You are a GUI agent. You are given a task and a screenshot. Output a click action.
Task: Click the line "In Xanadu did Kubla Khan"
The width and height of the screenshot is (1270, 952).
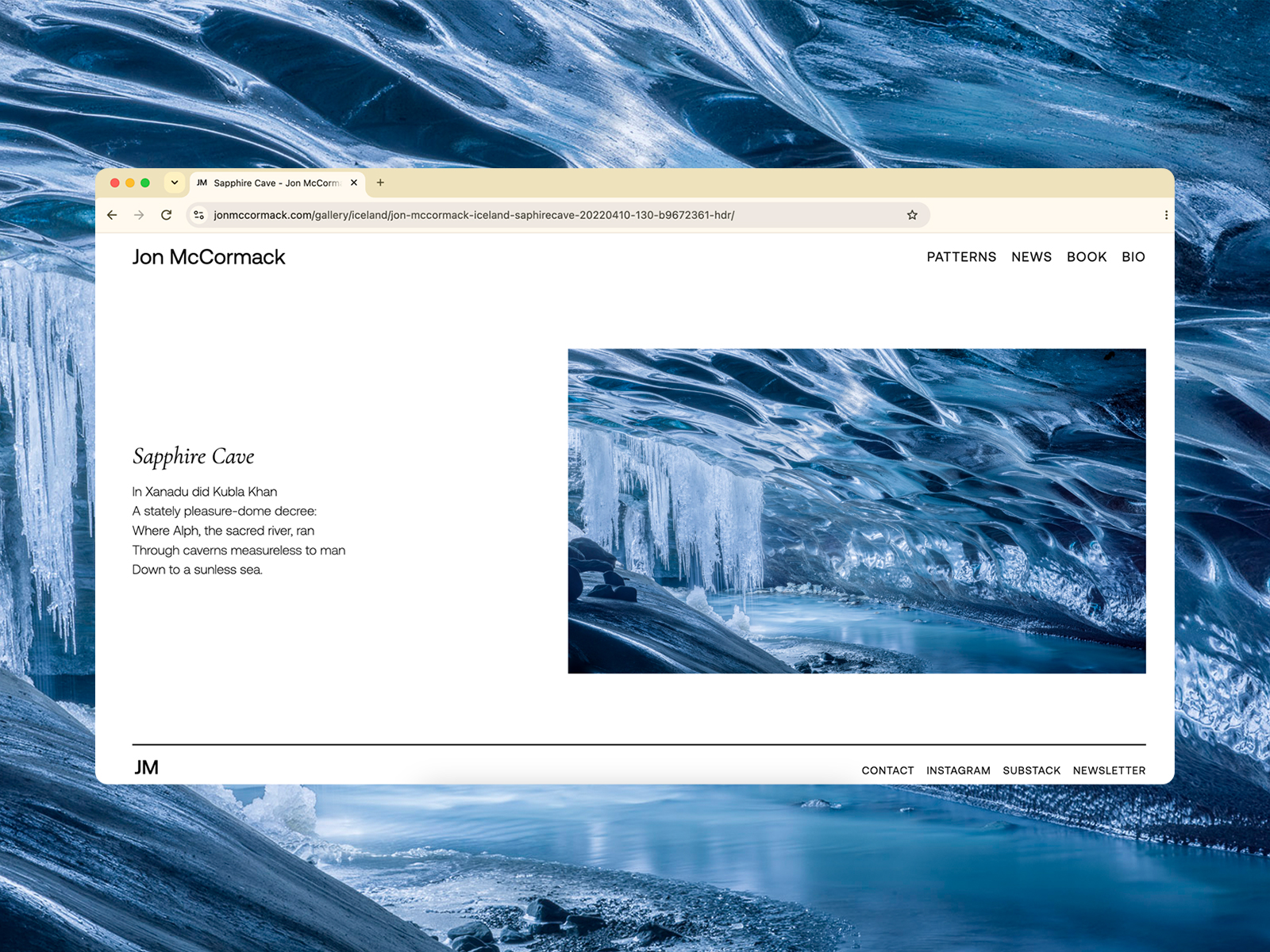tap(205, 492)
